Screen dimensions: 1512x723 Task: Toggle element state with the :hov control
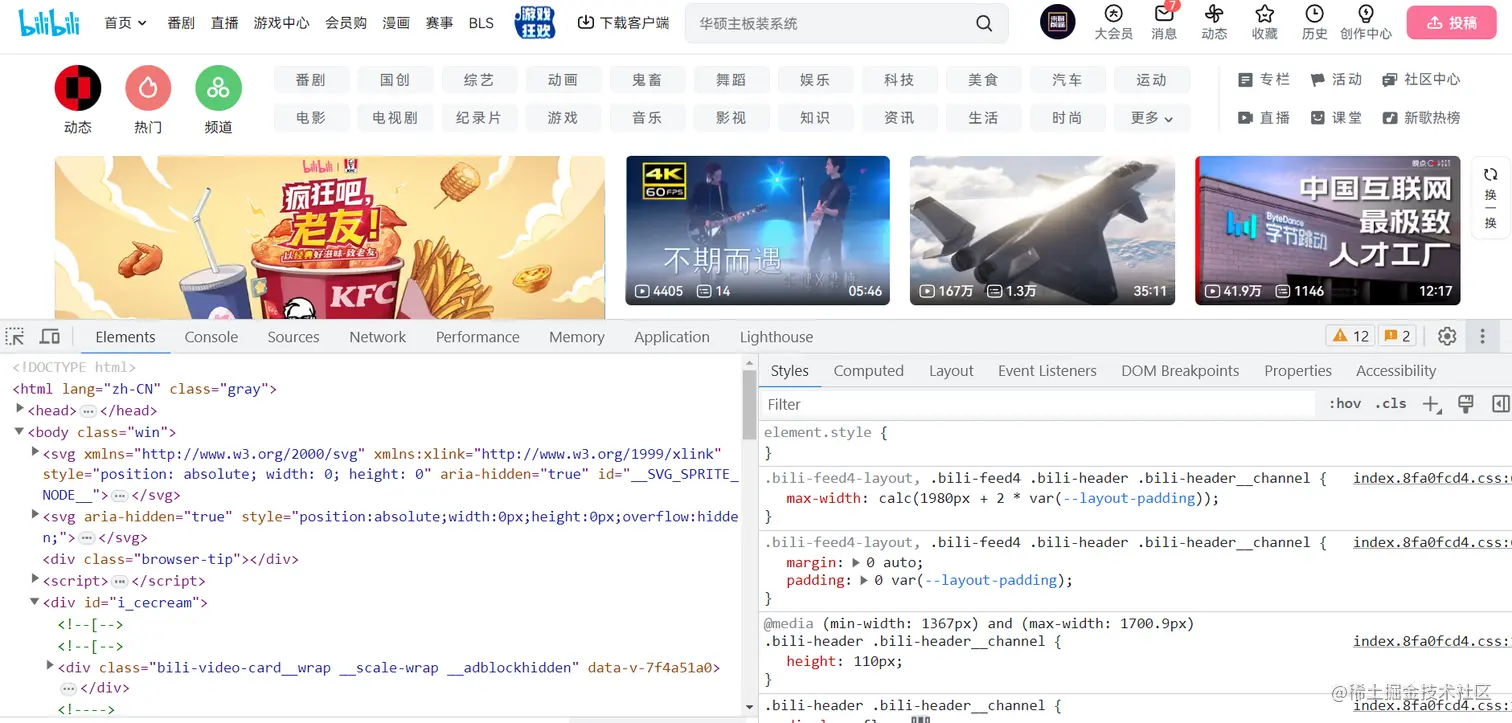pos(1344,403)
